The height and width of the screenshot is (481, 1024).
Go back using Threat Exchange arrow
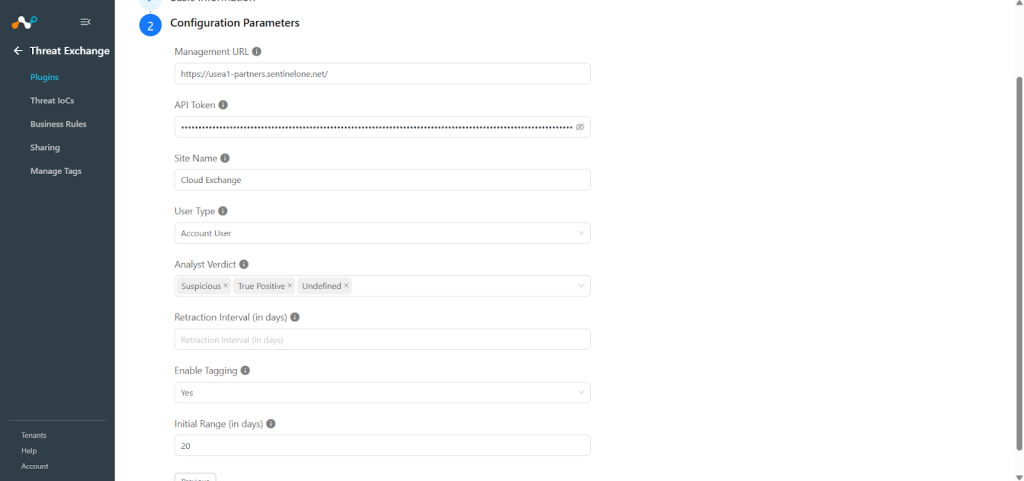[18, 51]
